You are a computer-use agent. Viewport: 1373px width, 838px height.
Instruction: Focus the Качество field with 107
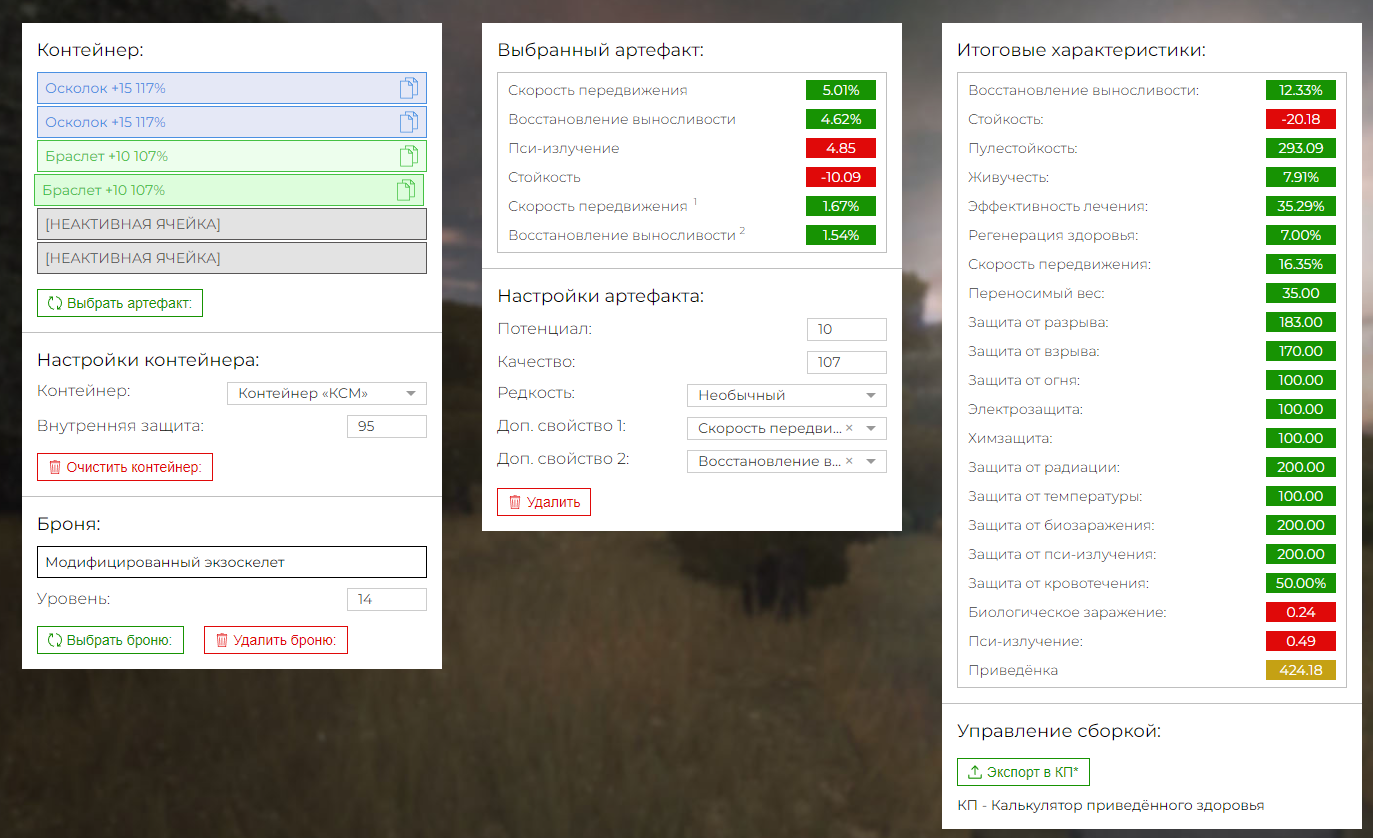pyautogui.click(x=847, y=362)
